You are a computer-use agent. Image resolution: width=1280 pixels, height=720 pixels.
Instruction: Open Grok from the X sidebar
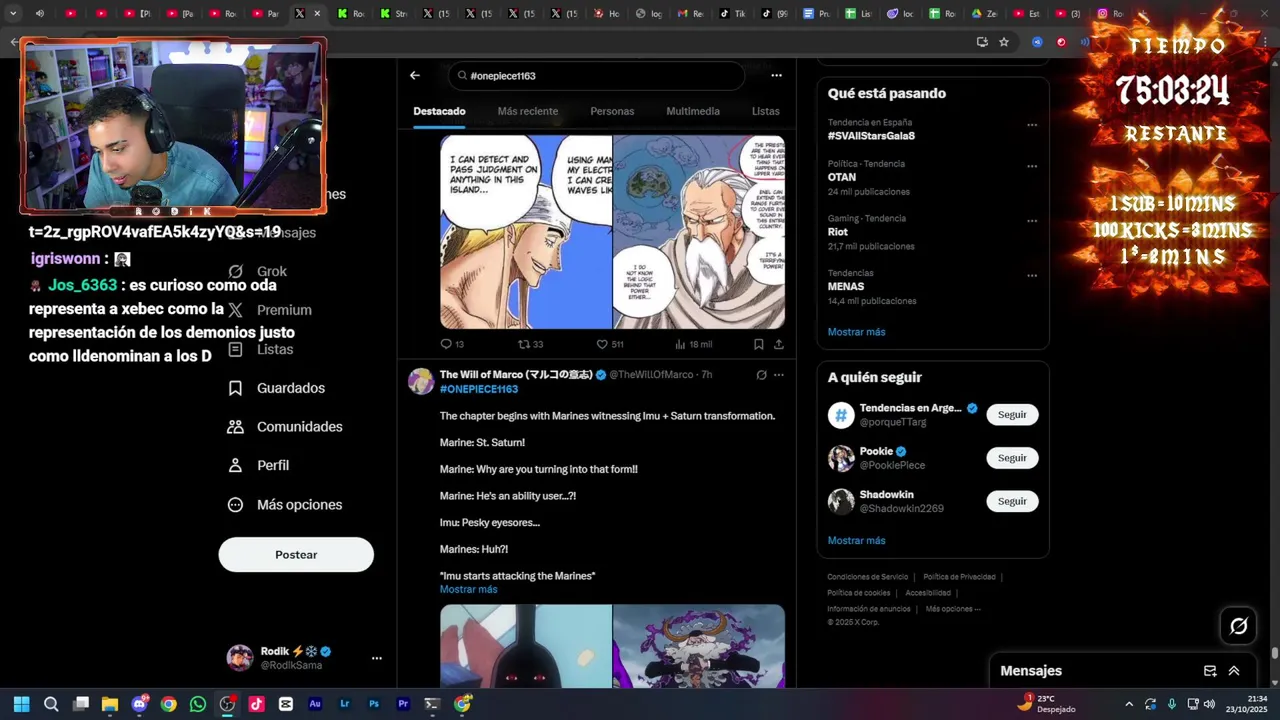(x=258, y=271)
